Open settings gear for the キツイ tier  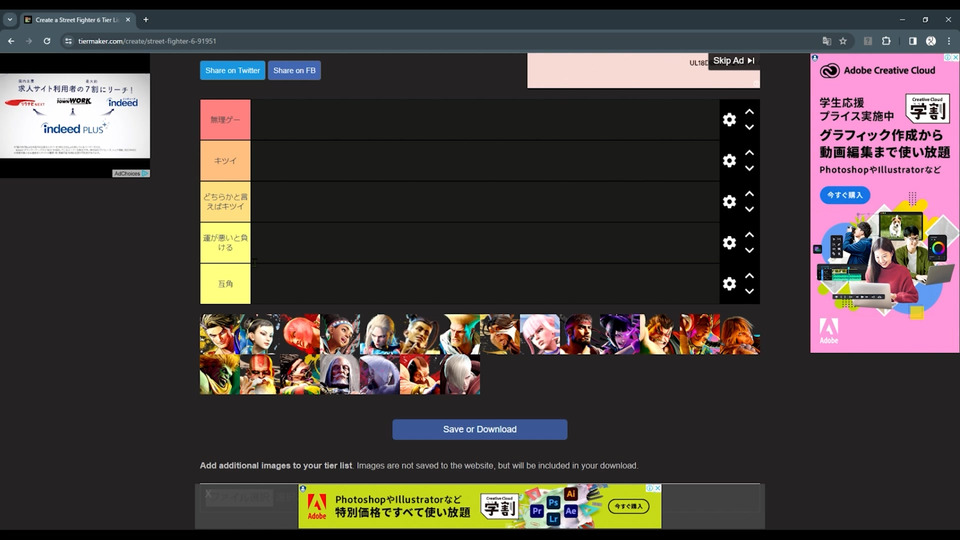pyautogui.click(x=729, y=160)
